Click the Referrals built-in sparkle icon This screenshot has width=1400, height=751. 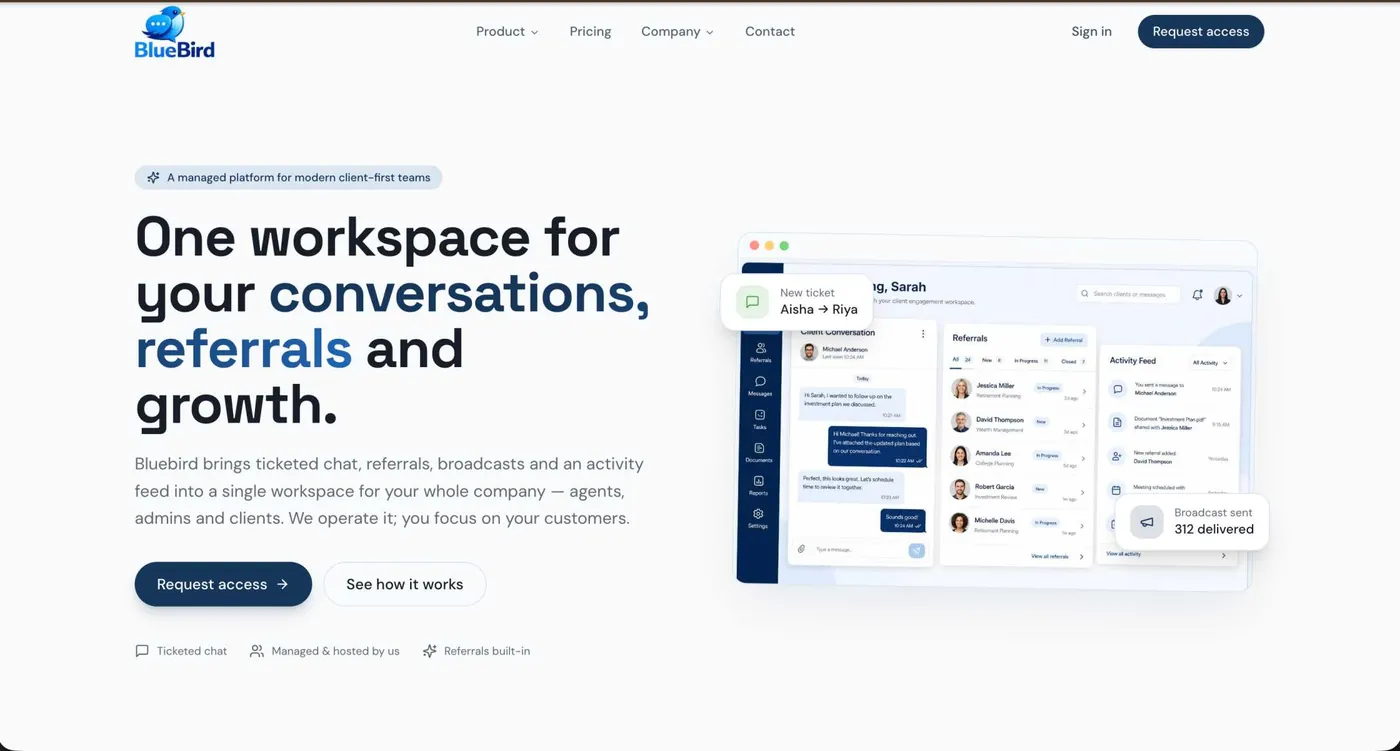(x=430, y=651)
